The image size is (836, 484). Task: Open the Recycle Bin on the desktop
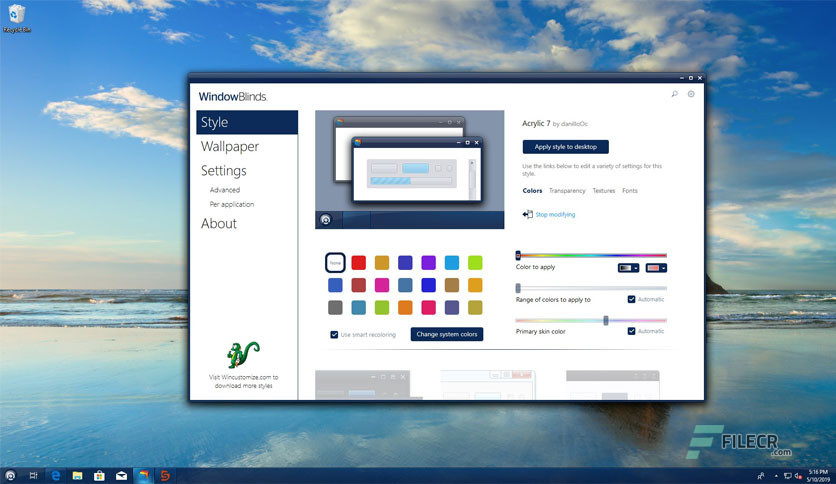click(17, 18)
